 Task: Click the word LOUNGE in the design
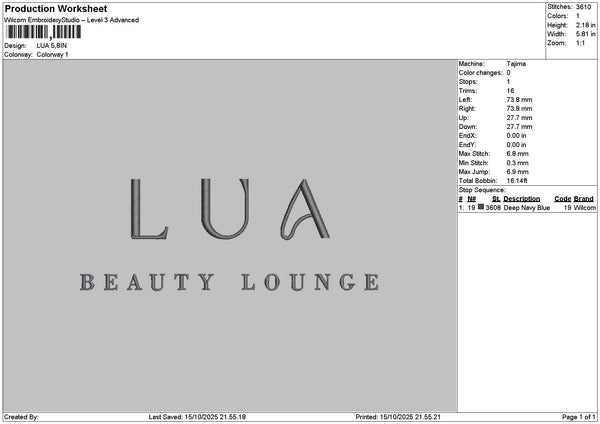tap(311, 282)
